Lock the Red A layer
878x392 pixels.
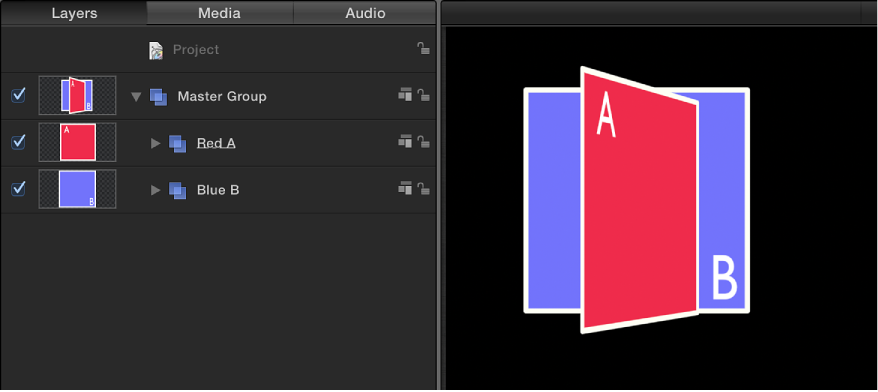tap(424, 142)
